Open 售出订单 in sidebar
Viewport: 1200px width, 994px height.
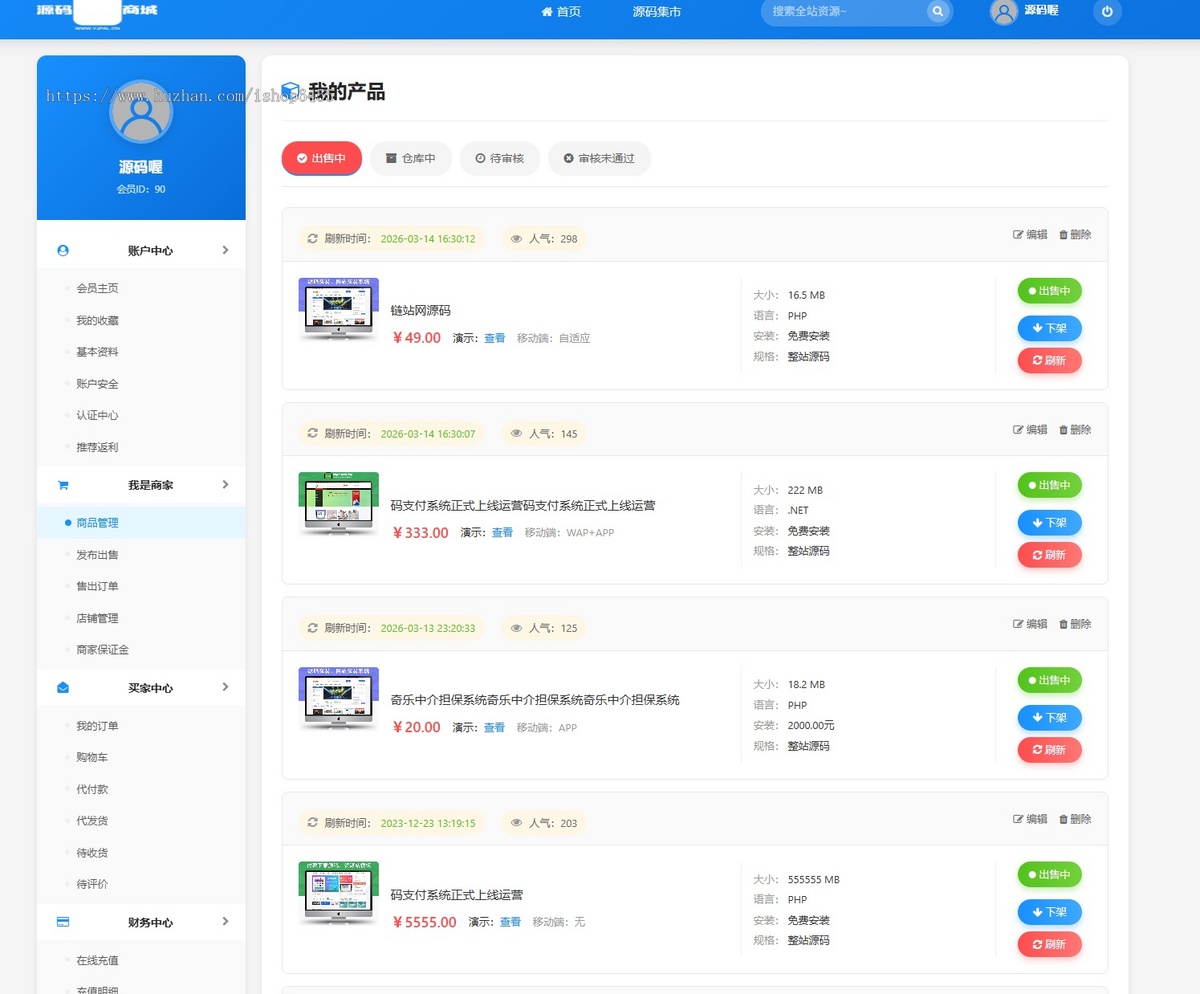click(98, 586)
